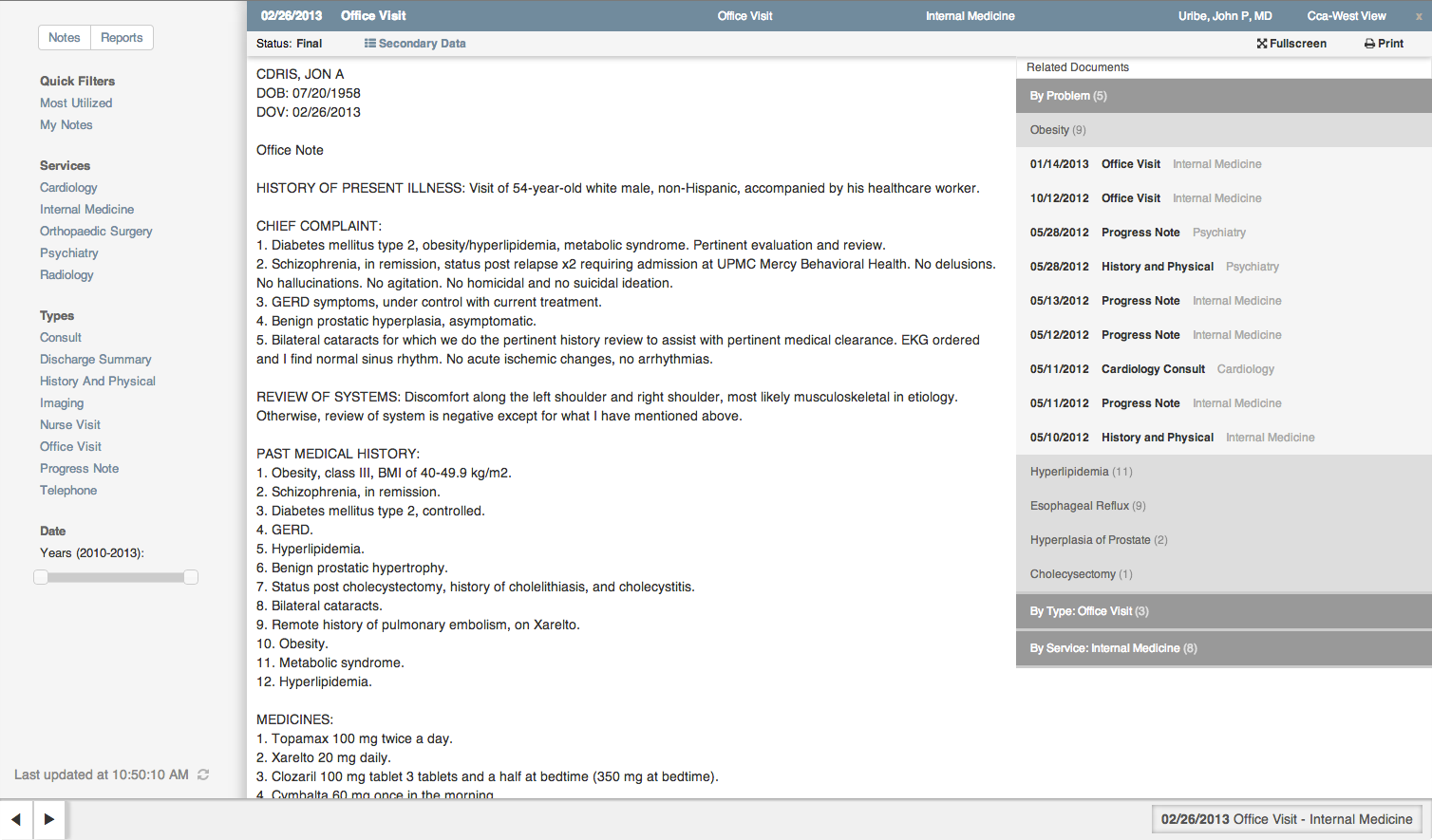This screenshot has height=840, width=1432.
Task: Close the document with the X icon
Action: (1419, 16)
